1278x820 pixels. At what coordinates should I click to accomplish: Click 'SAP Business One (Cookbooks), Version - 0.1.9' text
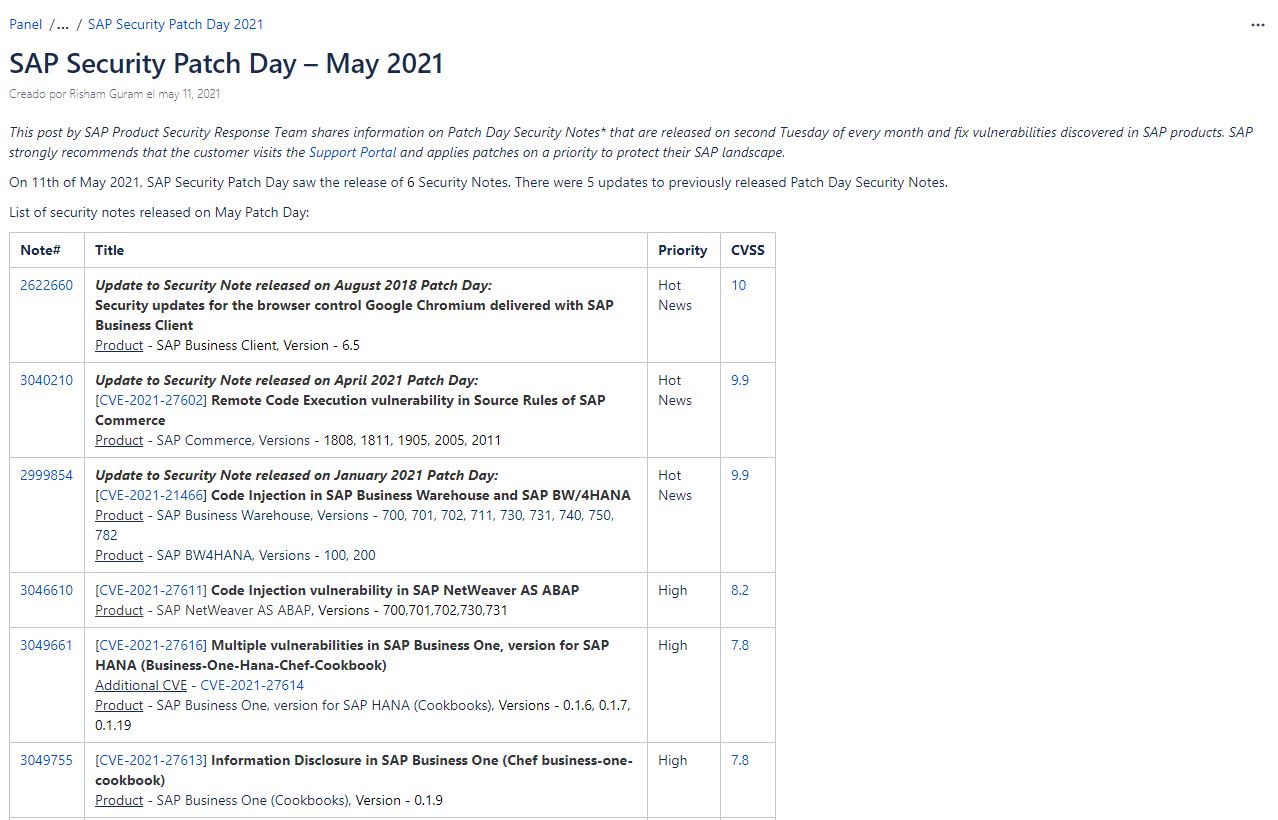pyautogui.click(x=300, y=800)
